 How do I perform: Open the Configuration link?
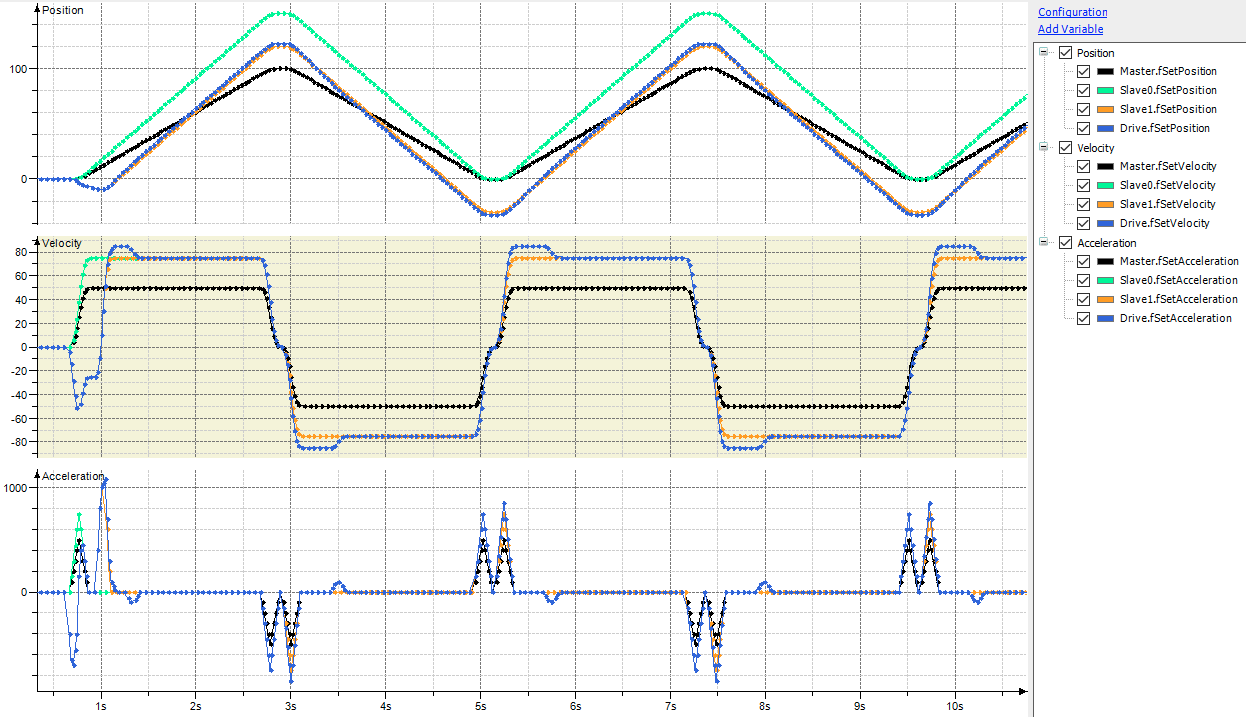[x=1072, y=12]
